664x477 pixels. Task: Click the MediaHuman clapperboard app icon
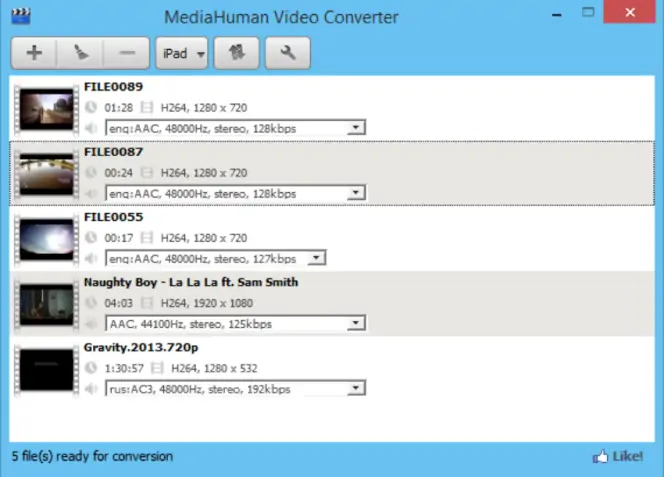[21, 16]
